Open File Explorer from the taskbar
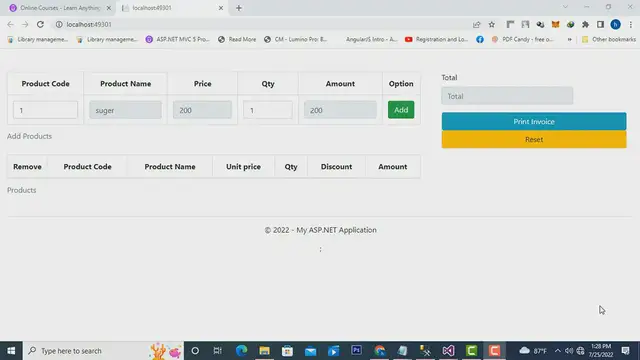 click(x=264, y=351)
